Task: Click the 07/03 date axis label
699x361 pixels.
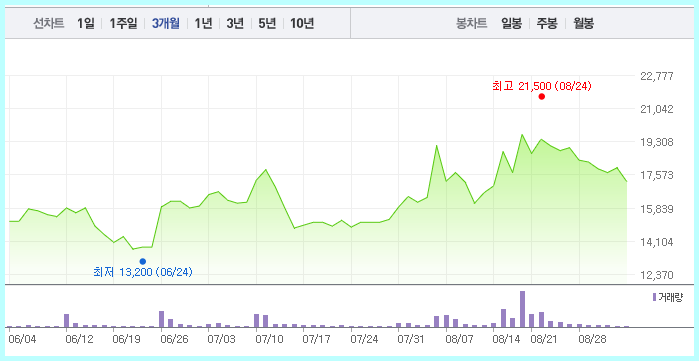Action: (222, 340)
